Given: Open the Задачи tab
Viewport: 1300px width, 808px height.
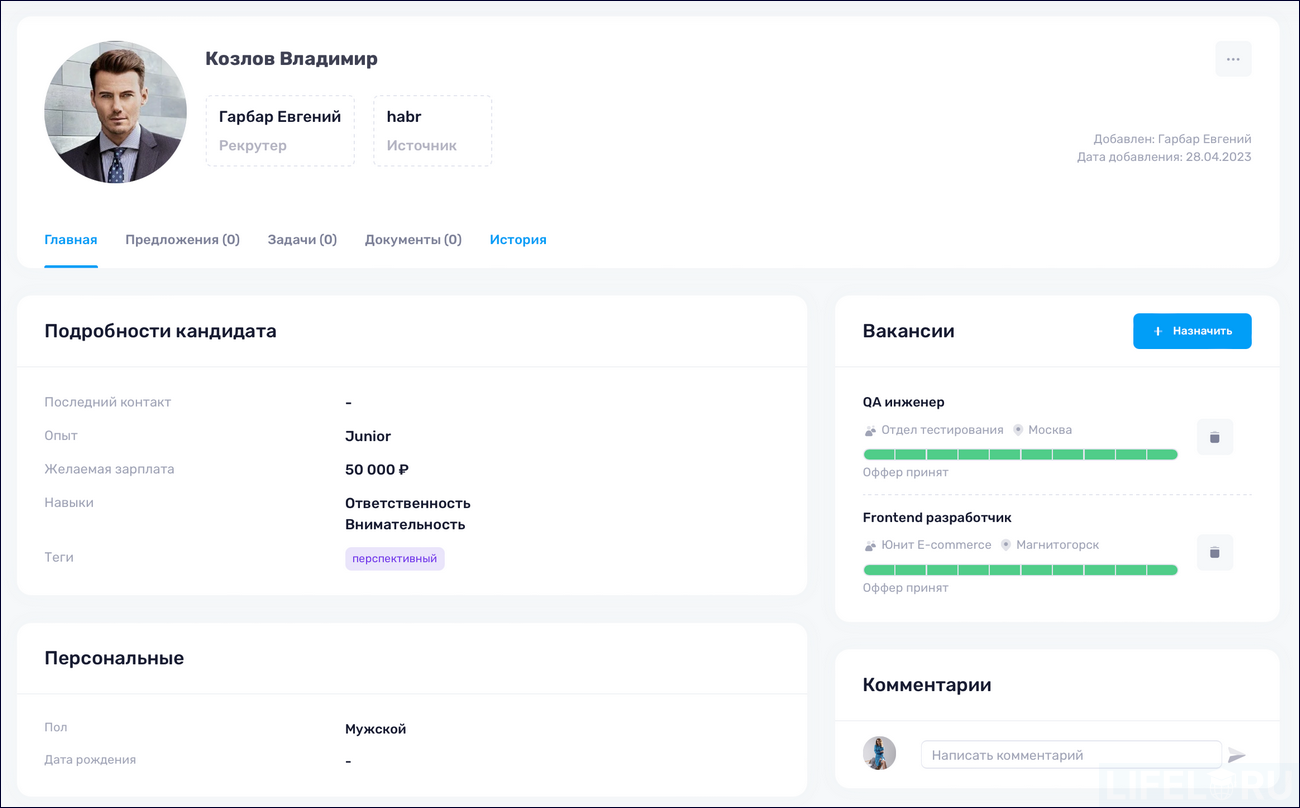Looking at the screenshot, I should [302, 239].
